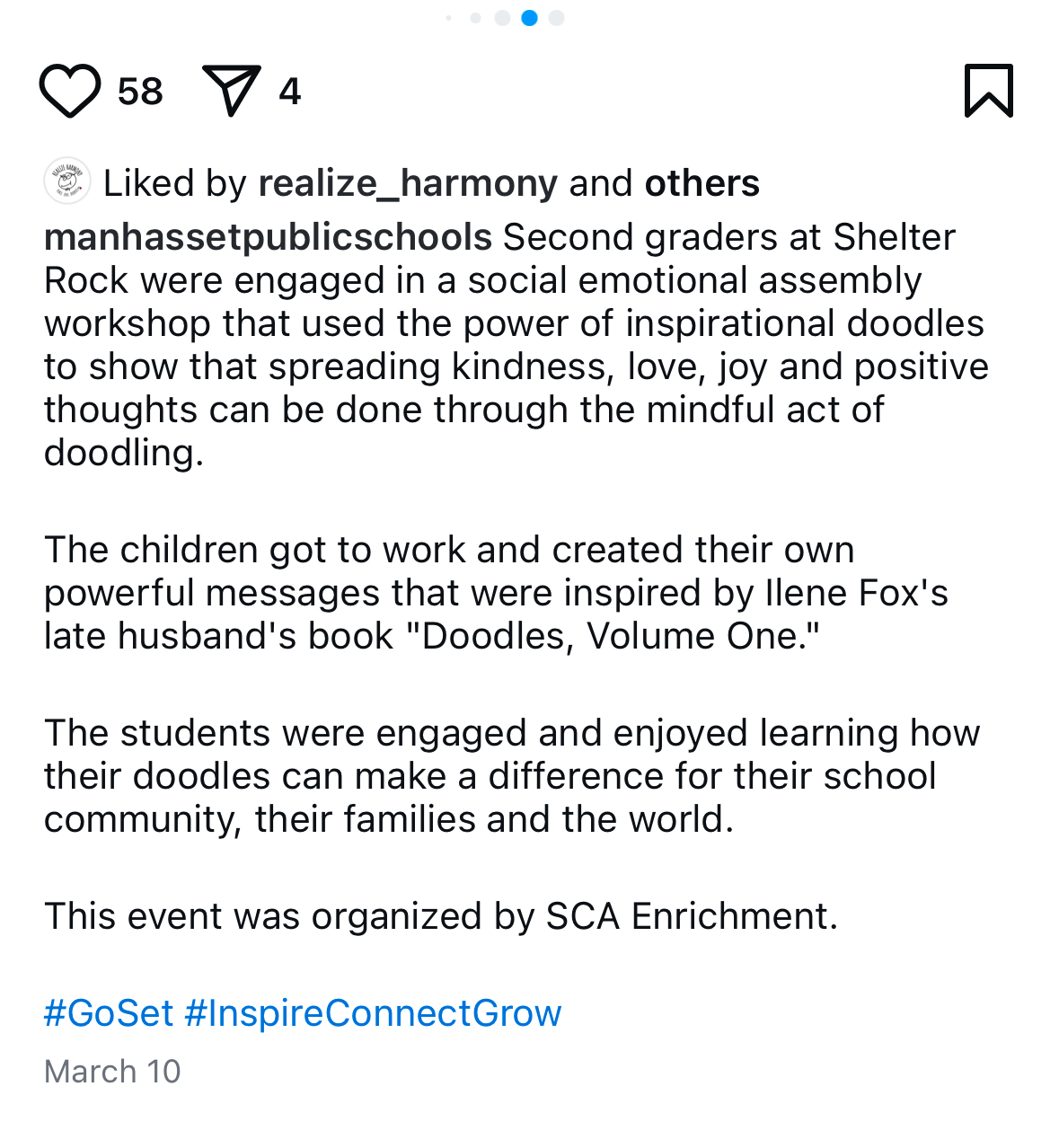This screenshot has width=1059, height=1148.
Task: Tap the Liked by text
Action: [x=175, y=183]
